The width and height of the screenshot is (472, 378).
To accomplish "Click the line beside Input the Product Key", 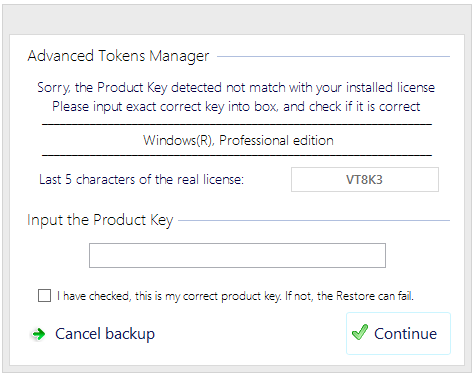I will coord(314,220).
